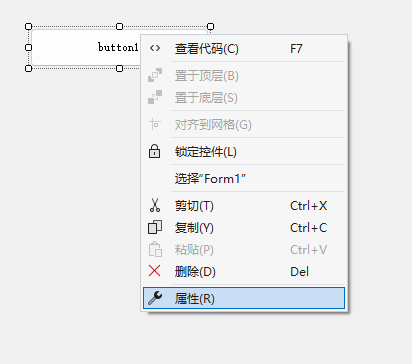Click the red X Delete icon
The height and width of the screenshot is (364, 412).
155,271
